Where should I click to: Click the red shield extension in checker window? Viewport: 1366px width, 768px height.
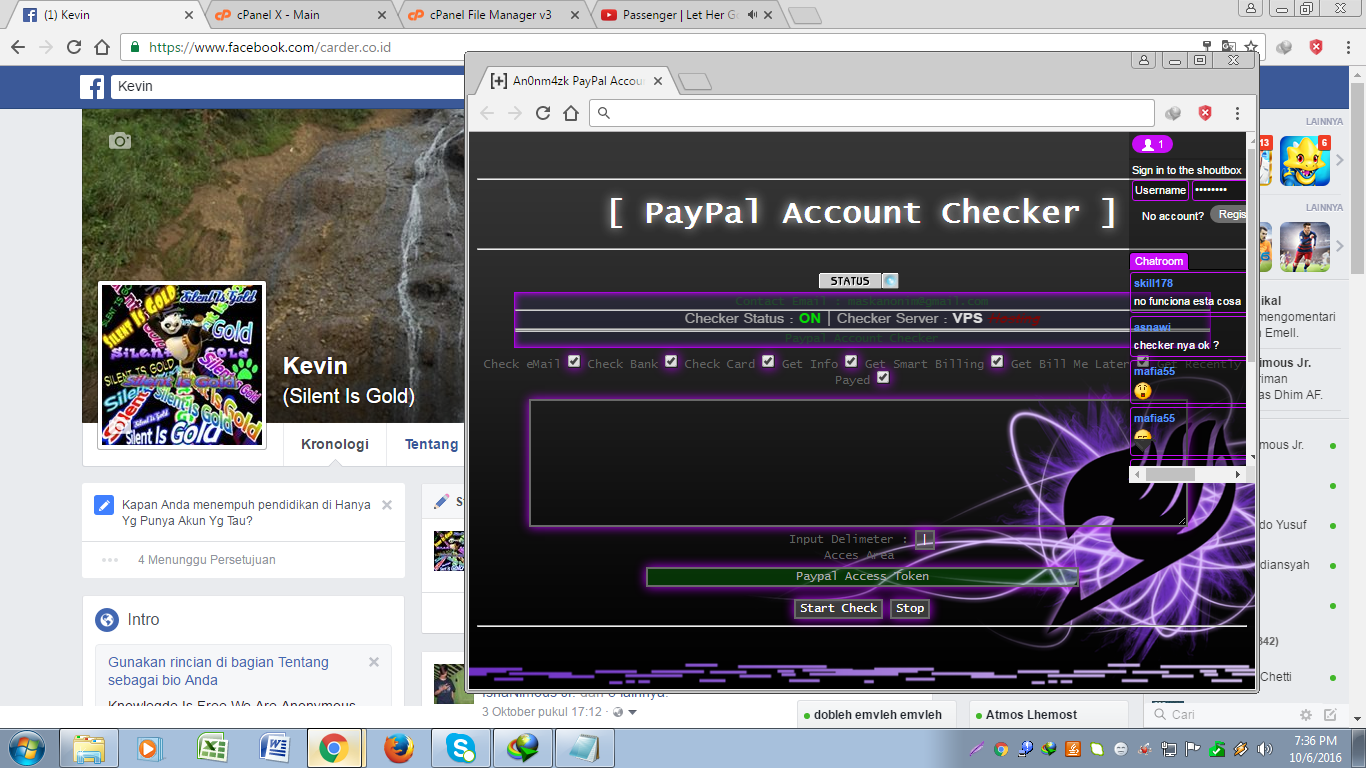point(1205,113)
